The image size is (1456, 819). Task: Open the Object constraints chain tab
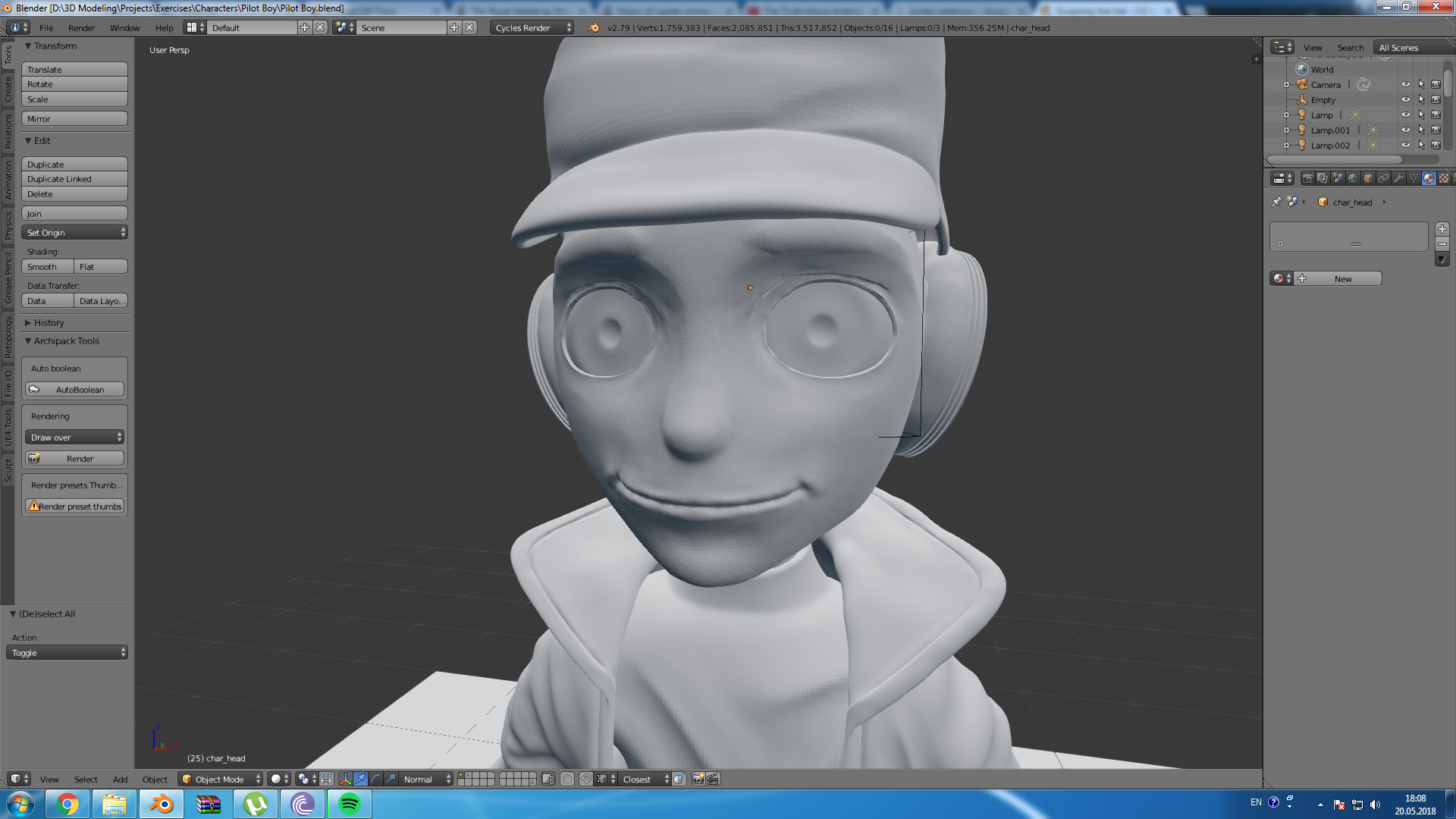point(1383,178)
